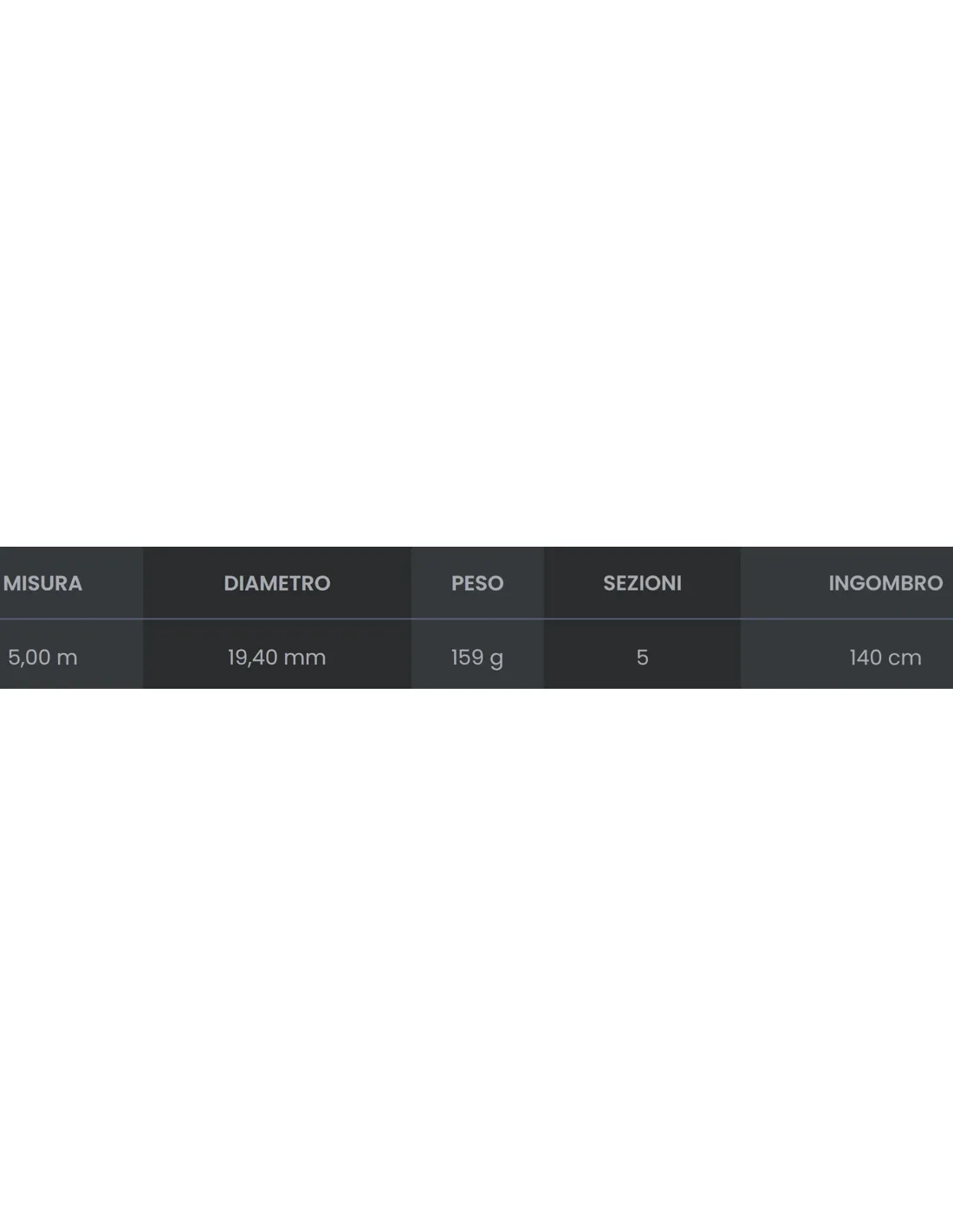The height and width of the screenshot is (1232, 953).
Task: Click the blank white area above the table
Action: (476, 273)
